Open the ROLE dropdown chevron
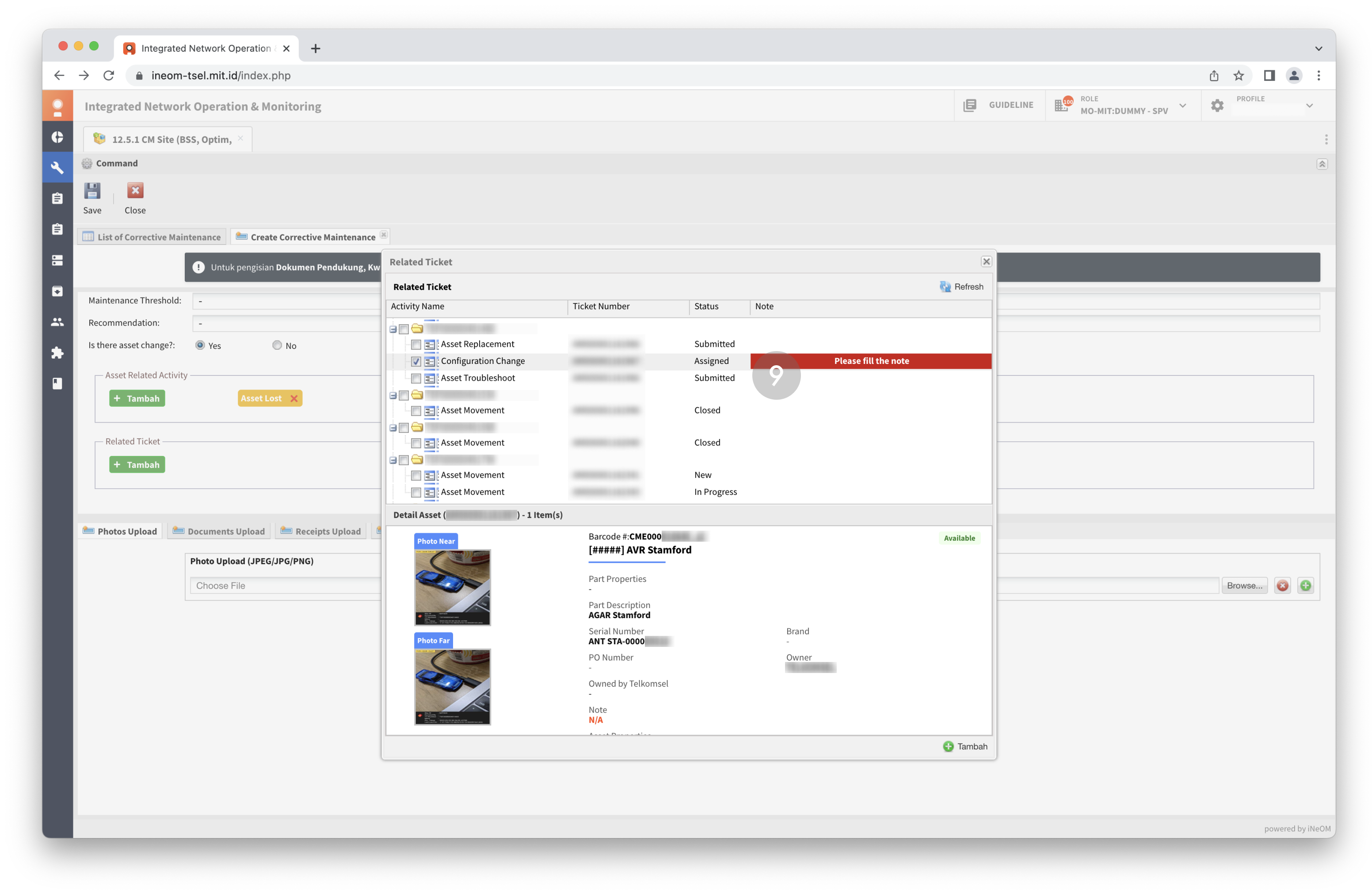Viewport: 1372px width, 895px height. tap(1182, 106)
